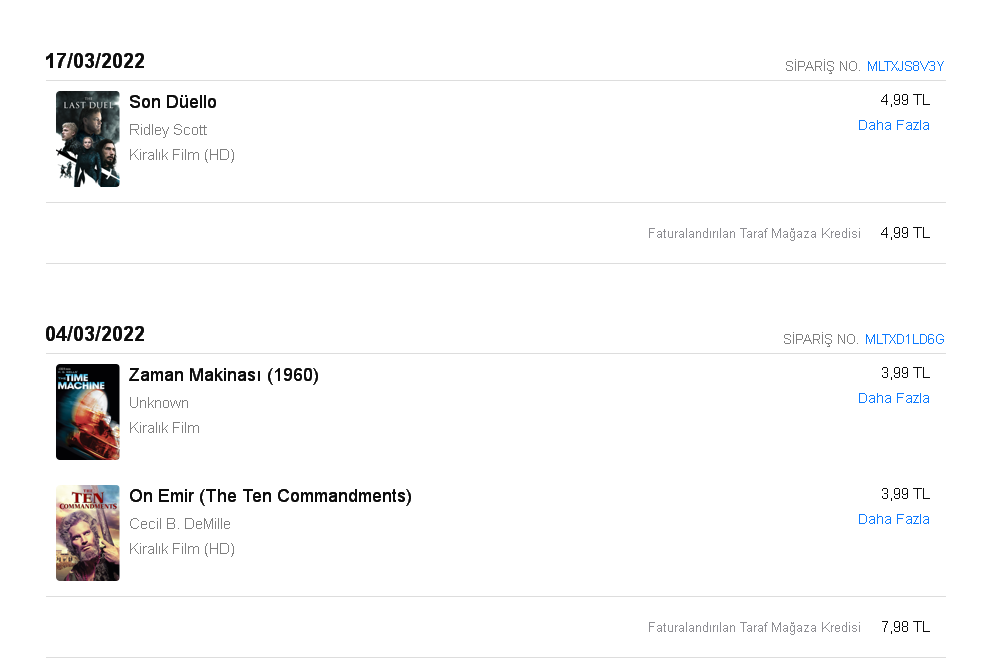This screenshot has height=660, width=999.
Task: Click director name Cecil B. DeMille
Action: pyautogui.click(x=180, y=524)
